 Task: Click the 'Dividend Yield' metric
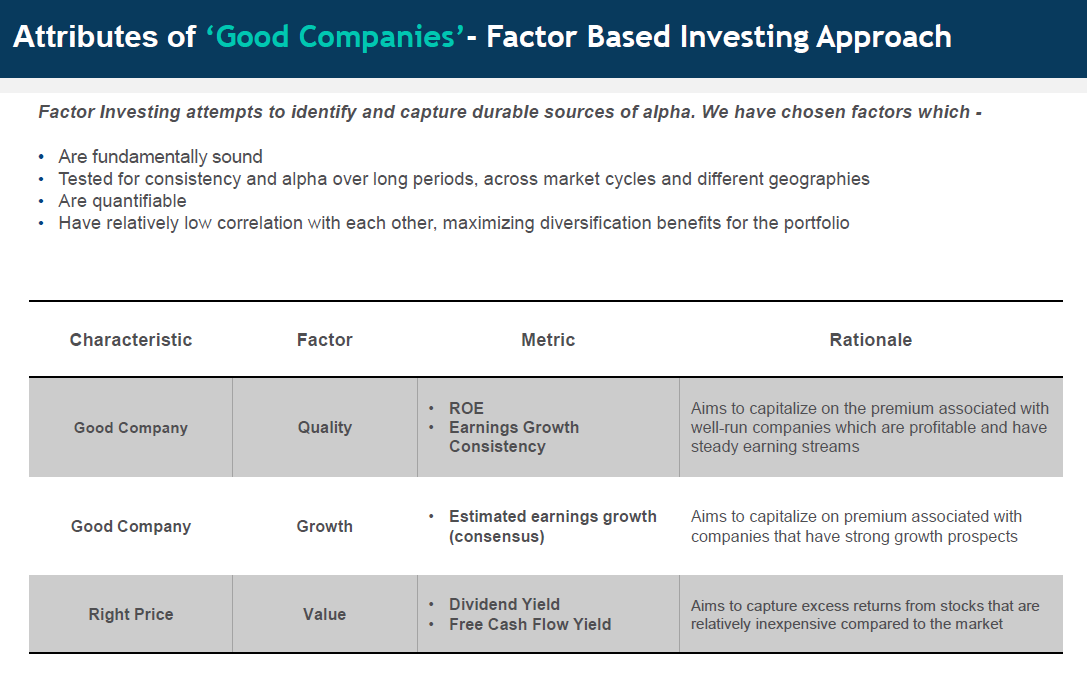(504, 605)
